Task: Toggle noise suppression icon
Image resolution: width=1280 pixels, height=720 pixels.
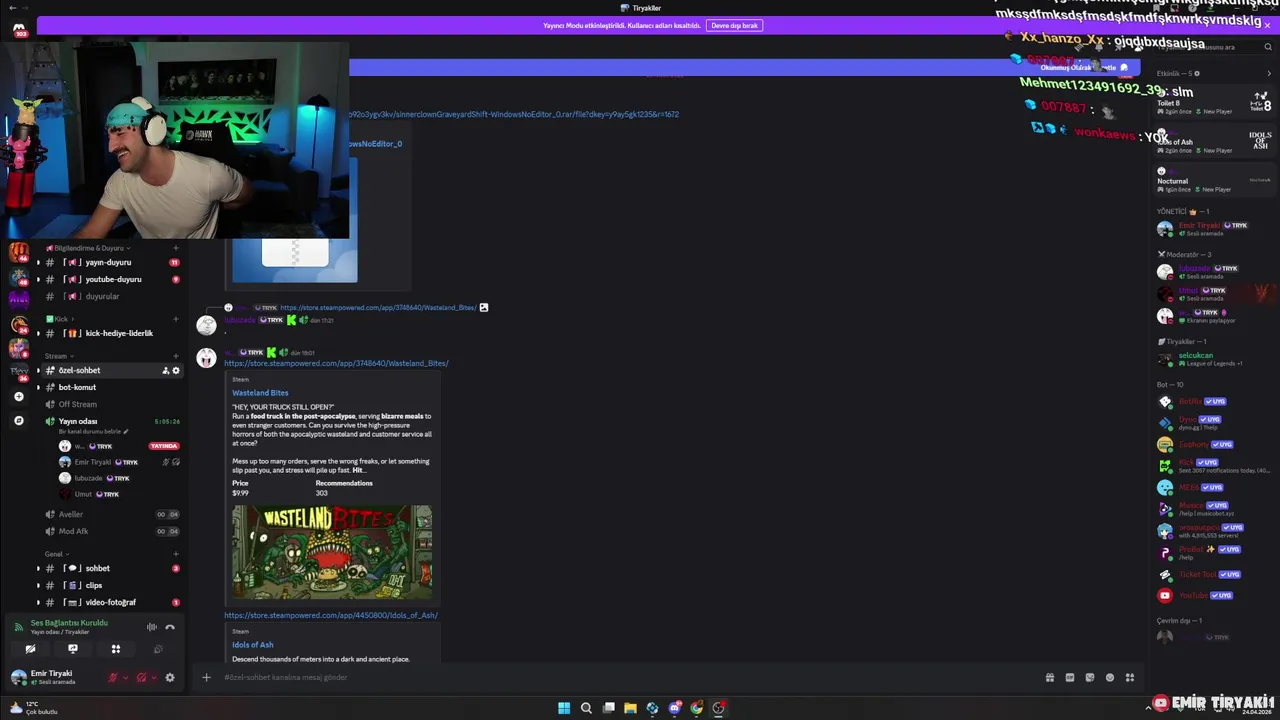Action: 152,627
